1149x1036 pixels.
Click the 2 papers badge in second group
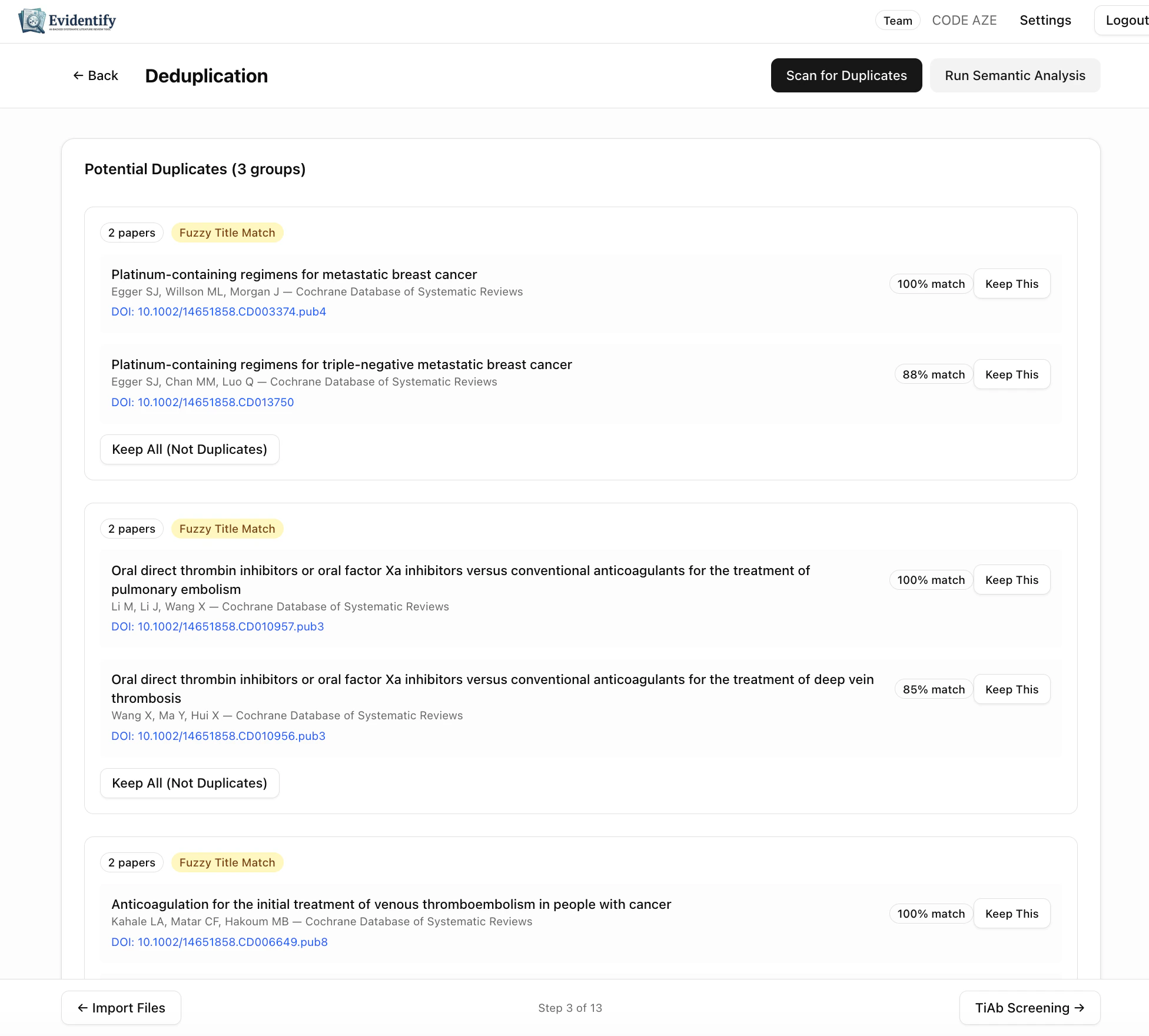pos(131,529)
